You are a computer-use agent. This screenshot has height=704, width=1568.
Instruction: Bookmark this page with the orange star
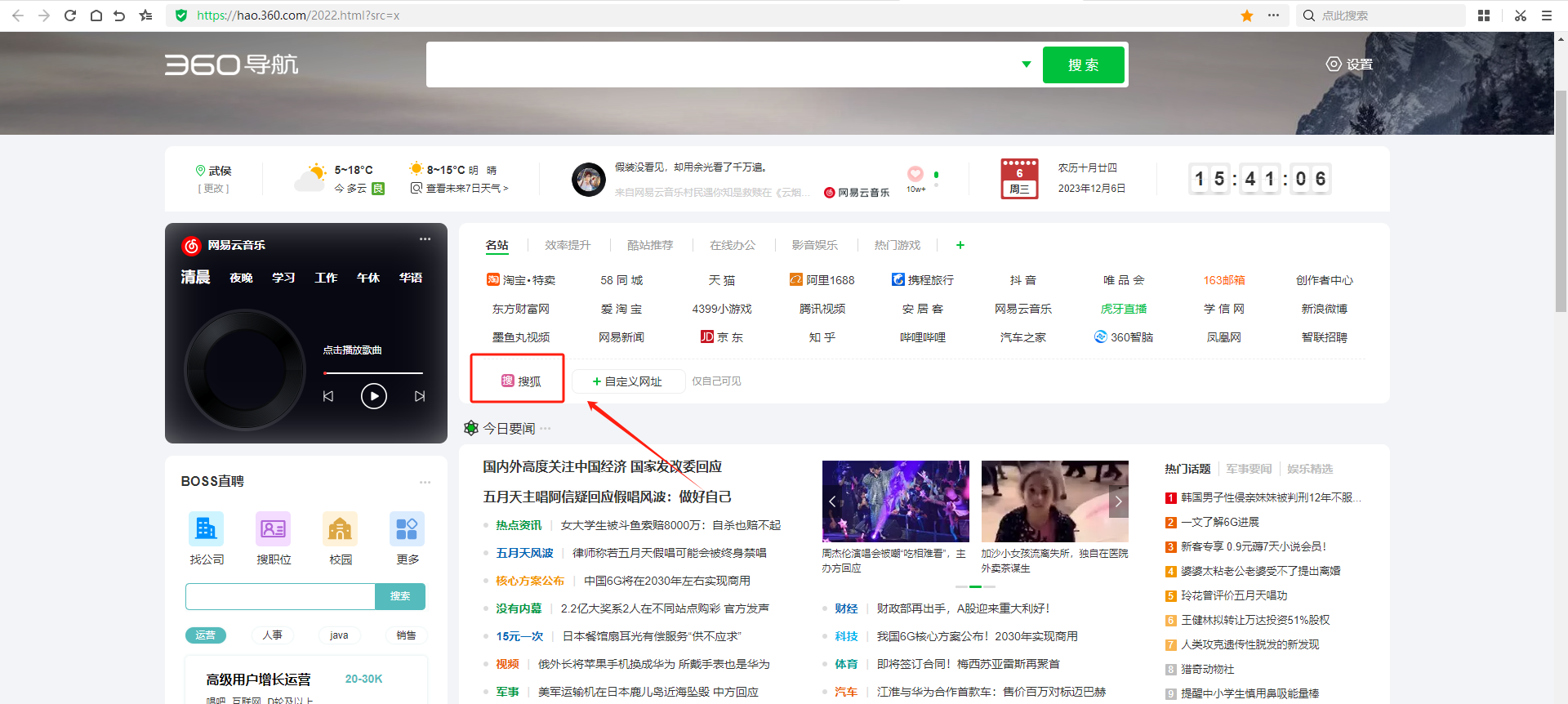1247,16
